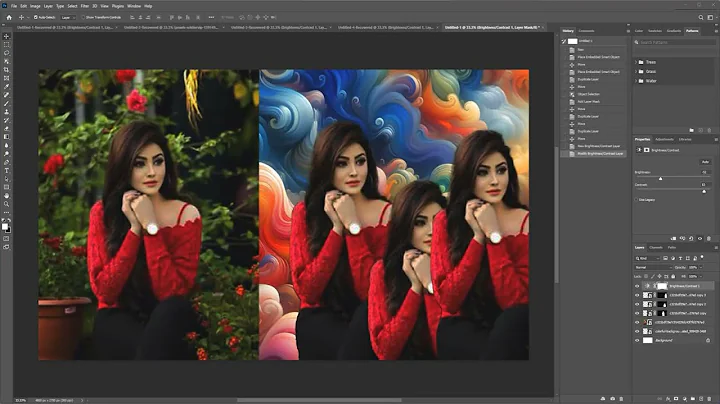720x404 pixels.
Task: Click the Background layer thumbnail
Action: [x=647, y=340]
